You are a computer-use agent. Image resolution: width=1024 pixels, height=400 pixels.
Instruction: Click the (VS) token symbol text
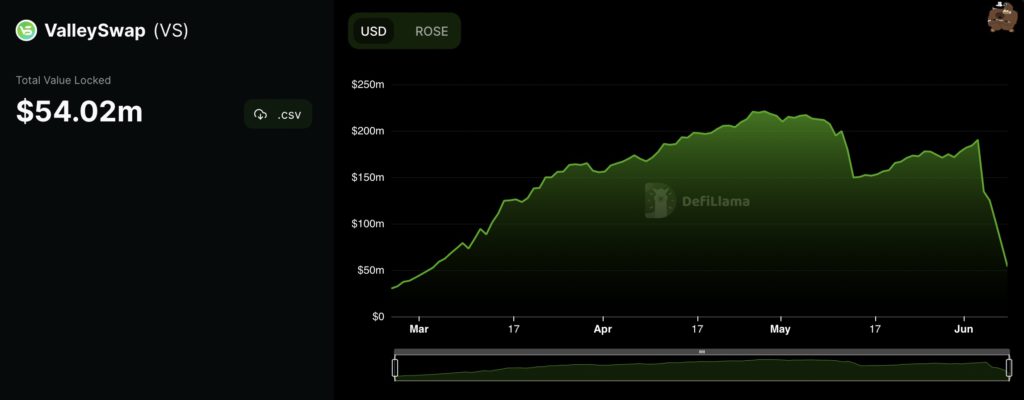pos(170,31)
